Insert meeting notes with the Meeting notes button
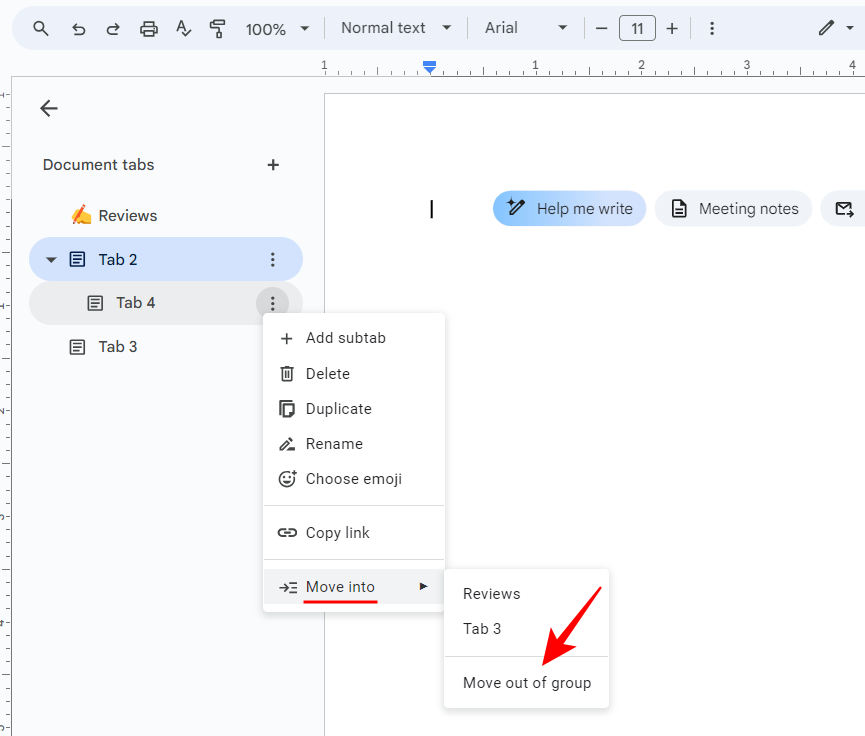 tap(733, 208)
